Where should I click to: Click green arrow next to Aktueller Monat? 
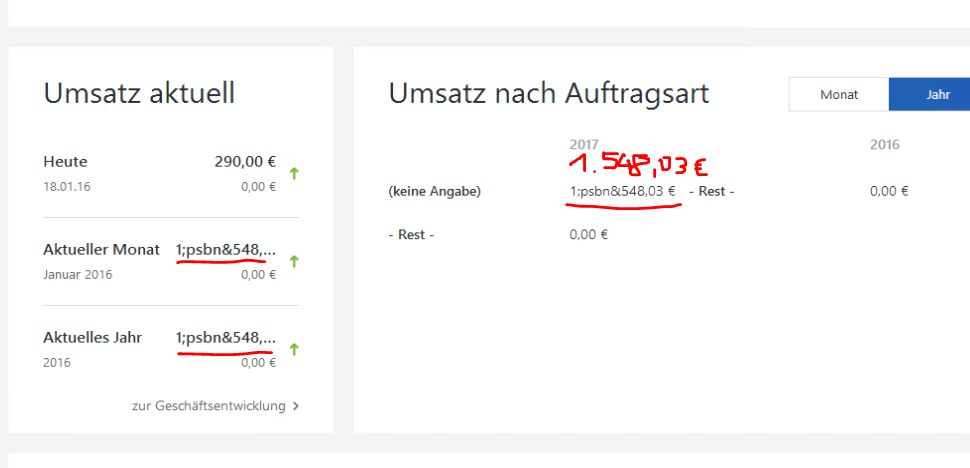(294, 262)
